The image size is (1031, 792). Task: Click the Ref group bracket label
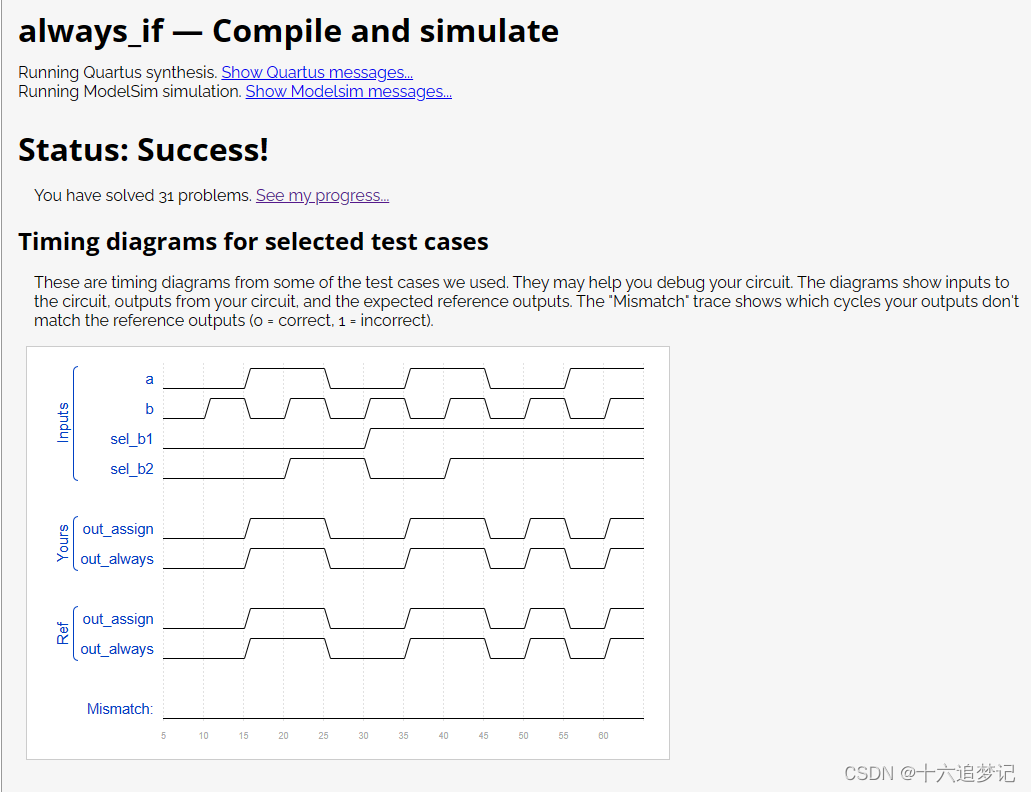[62, 632]
